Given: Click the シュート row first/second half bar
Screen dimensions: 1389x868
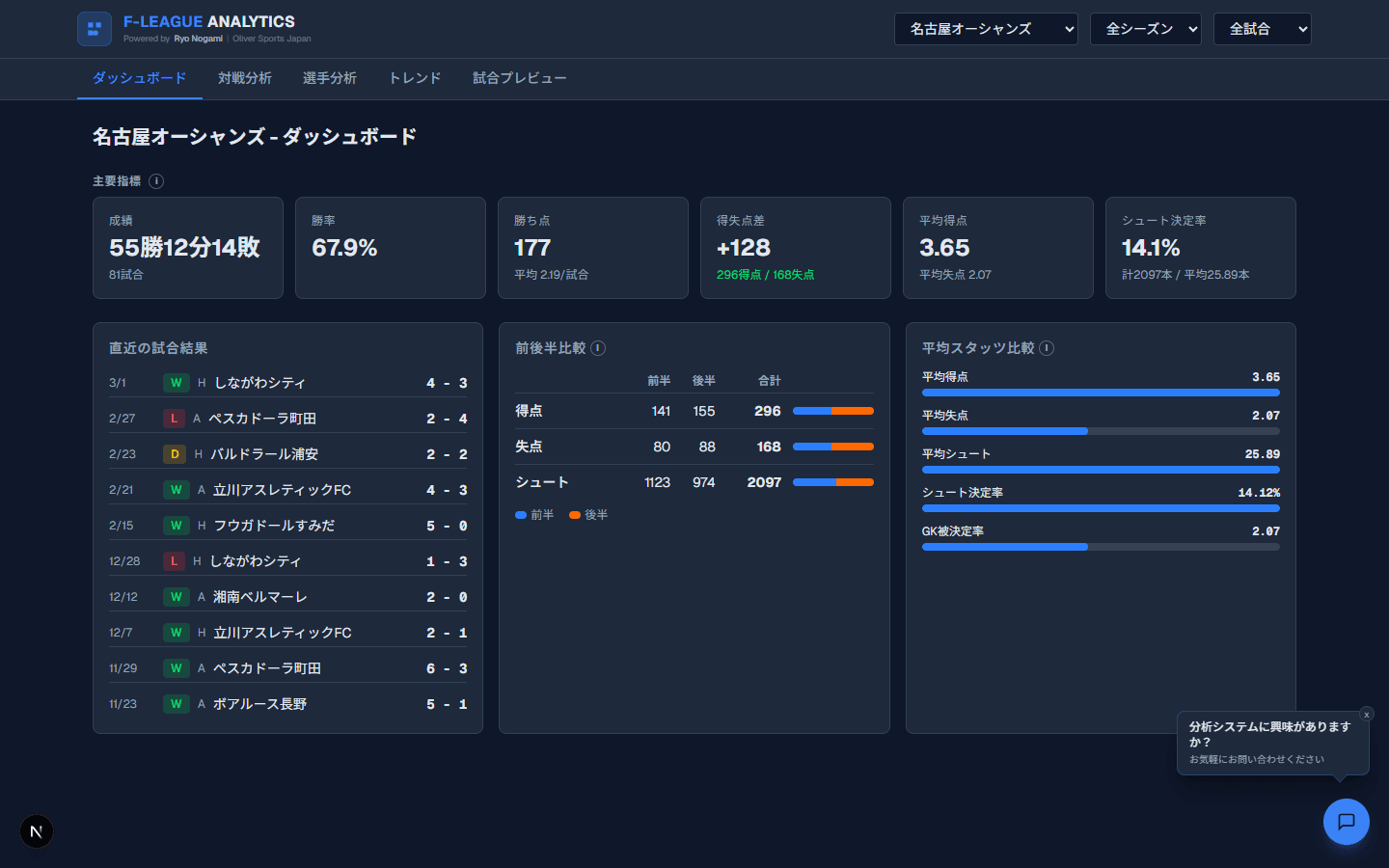Looking at the screenshot, I should click(833, 482).
